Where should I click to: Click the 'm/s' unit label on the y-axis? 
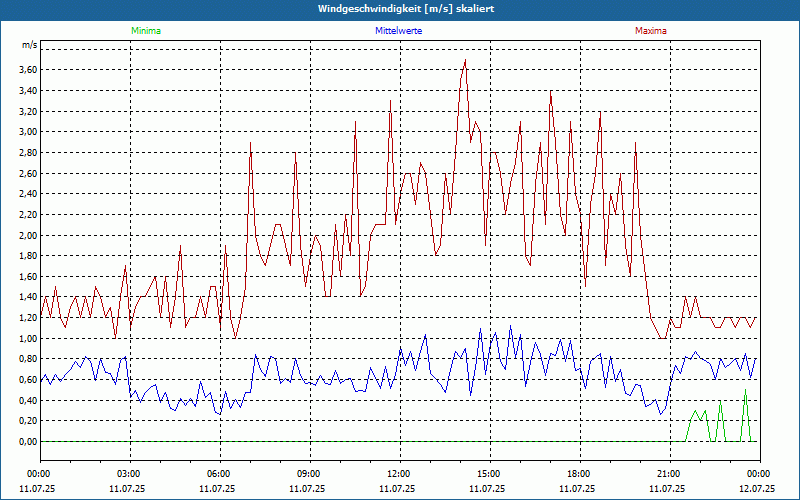(x=30, y=45)
